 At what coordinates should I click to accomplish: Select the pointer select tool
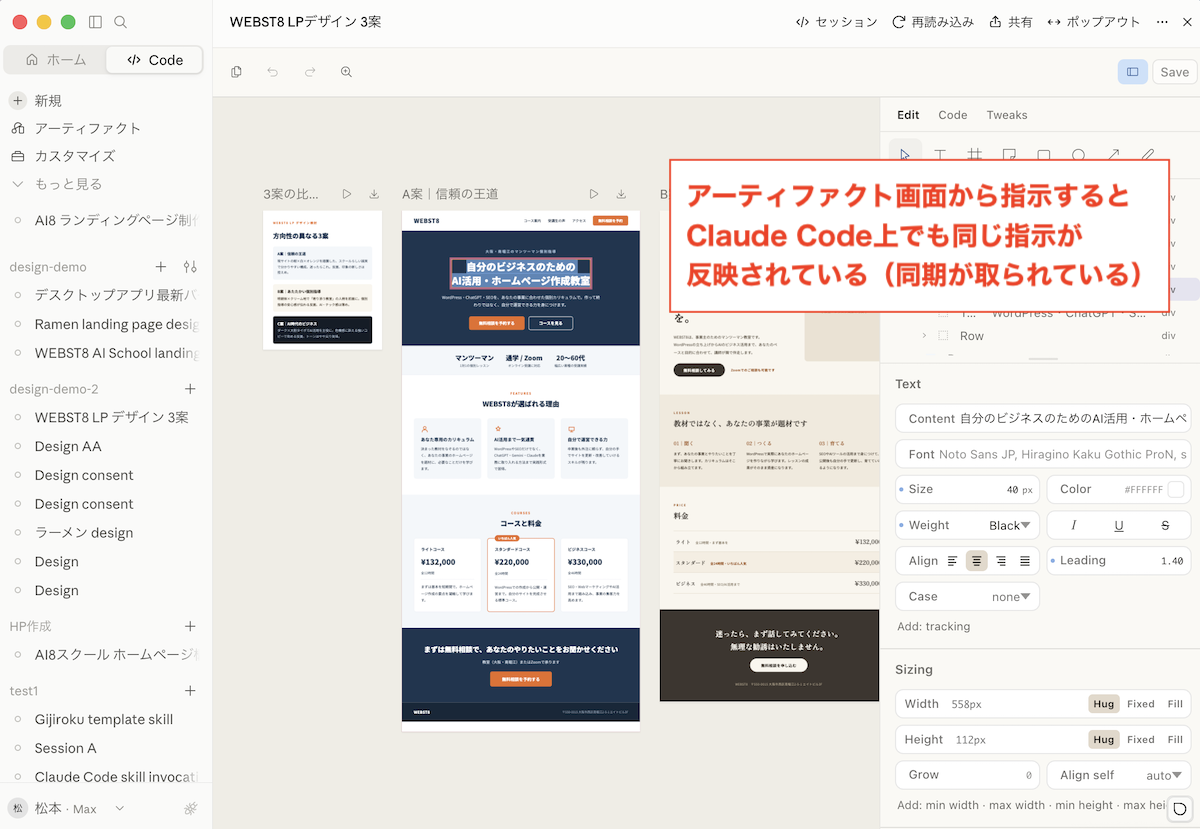[x=905, y=155]
